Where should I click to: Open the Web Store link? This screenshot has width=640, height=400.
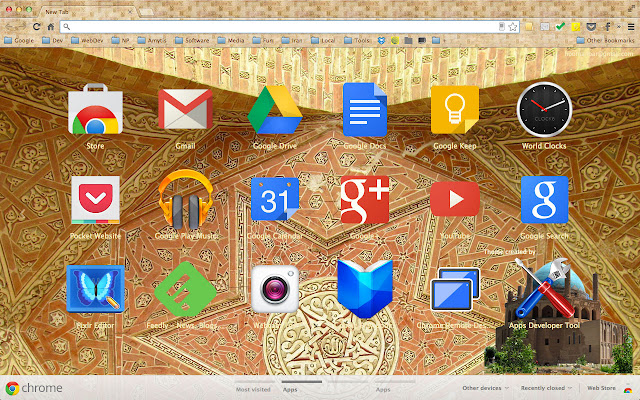(601, 388)
